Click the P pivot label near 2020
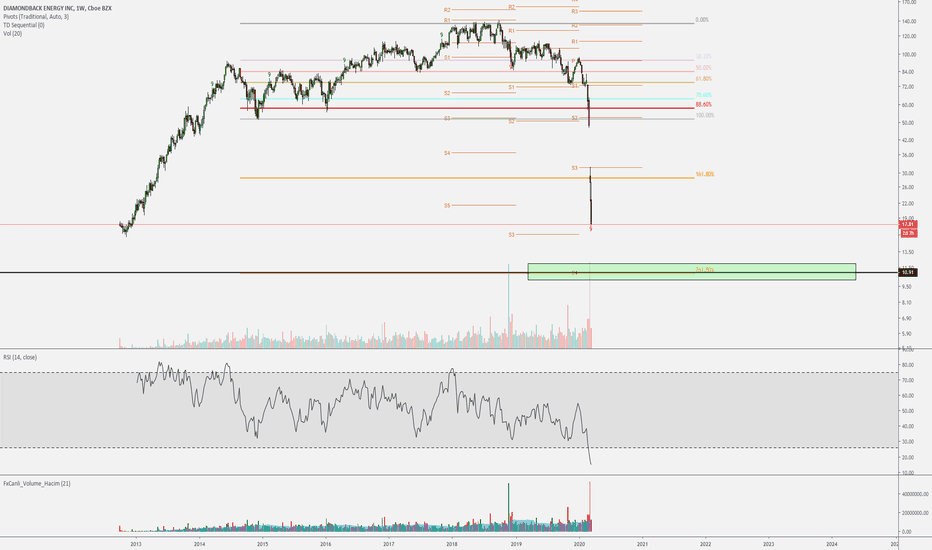932x550 pixels. pyautogui.click(x=574, y=61)
